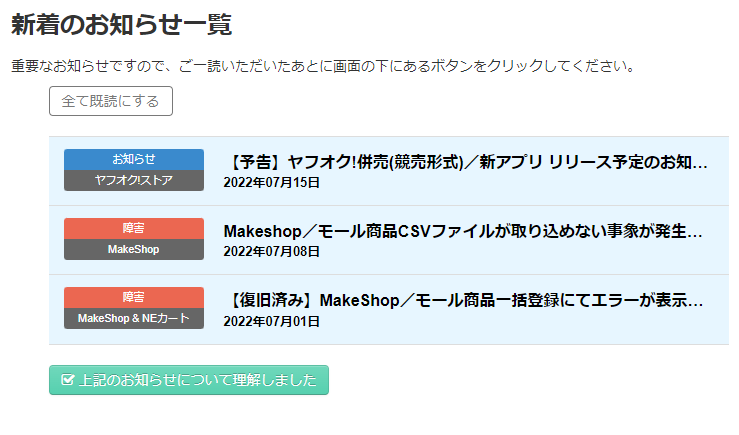Image resolution: width=739 pixels, height=435 pixels.
Task: Click the checkmark icon in the confirmation button
Action: tap(68, 380)
